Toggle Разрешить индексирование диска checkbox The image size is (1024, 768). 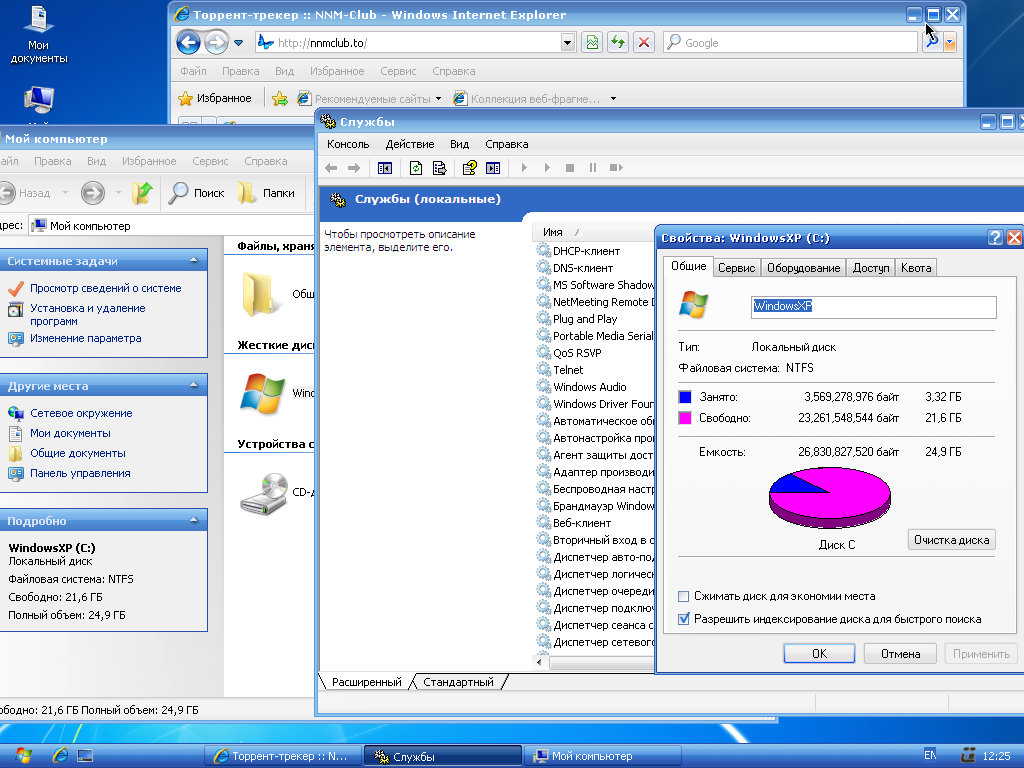684,619
